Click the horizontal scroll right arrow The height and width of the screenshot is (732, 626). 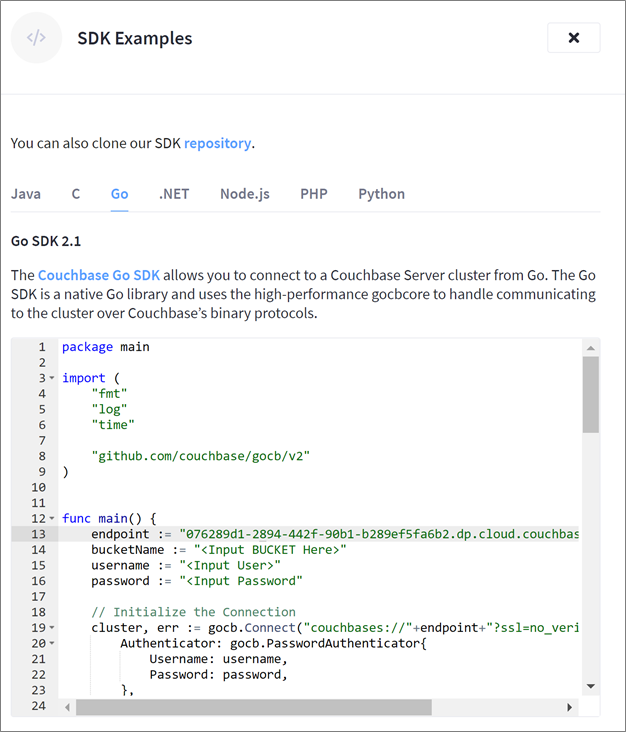pos(569,707)
